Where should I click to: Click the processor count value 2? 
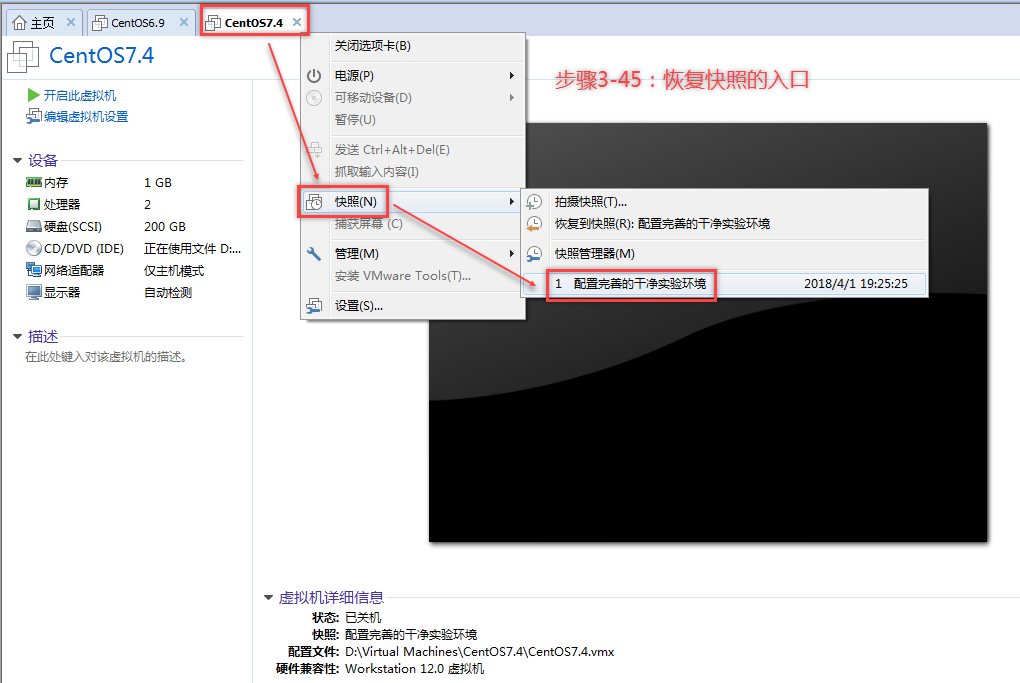click(148, 204)
